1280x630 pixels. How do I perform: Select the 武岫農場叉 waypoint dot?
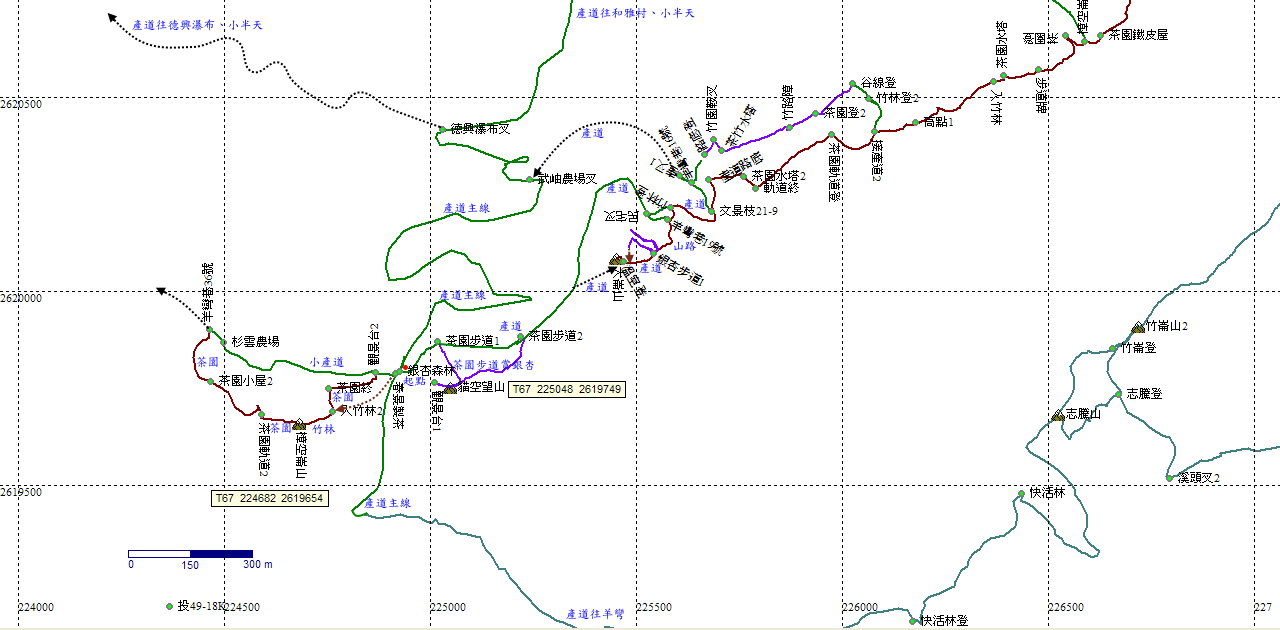(x=530, y=179)
